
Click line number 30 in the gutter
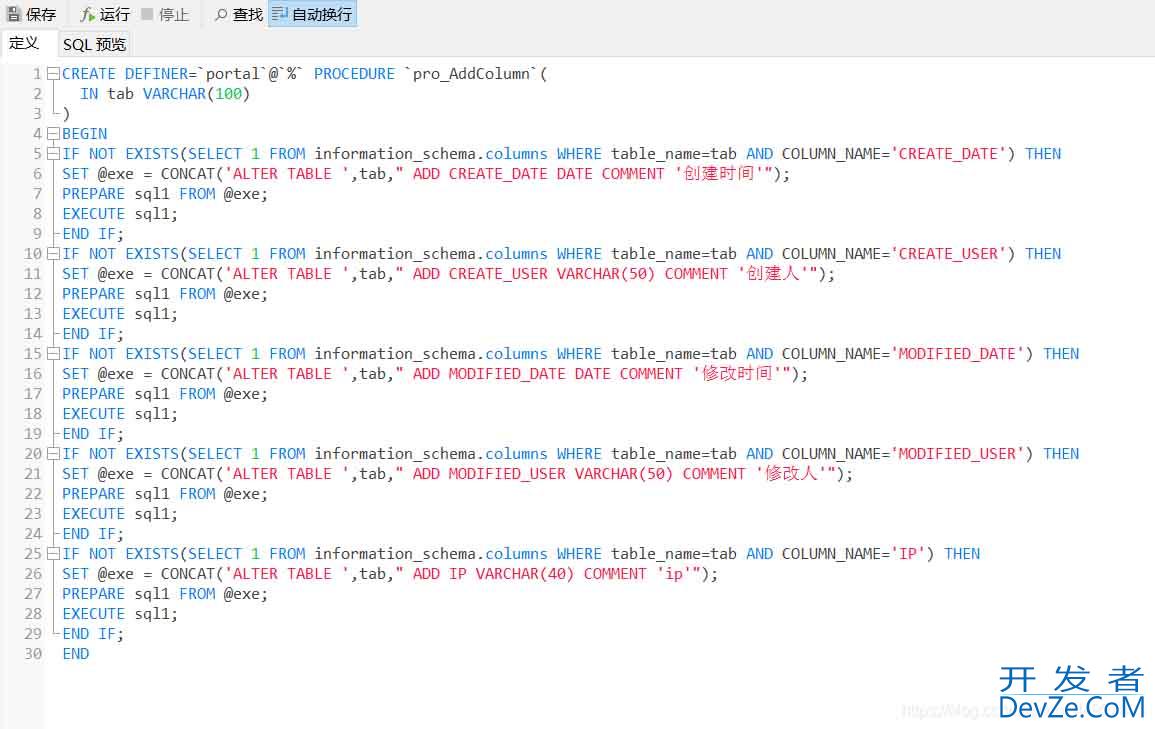point(33,654)
